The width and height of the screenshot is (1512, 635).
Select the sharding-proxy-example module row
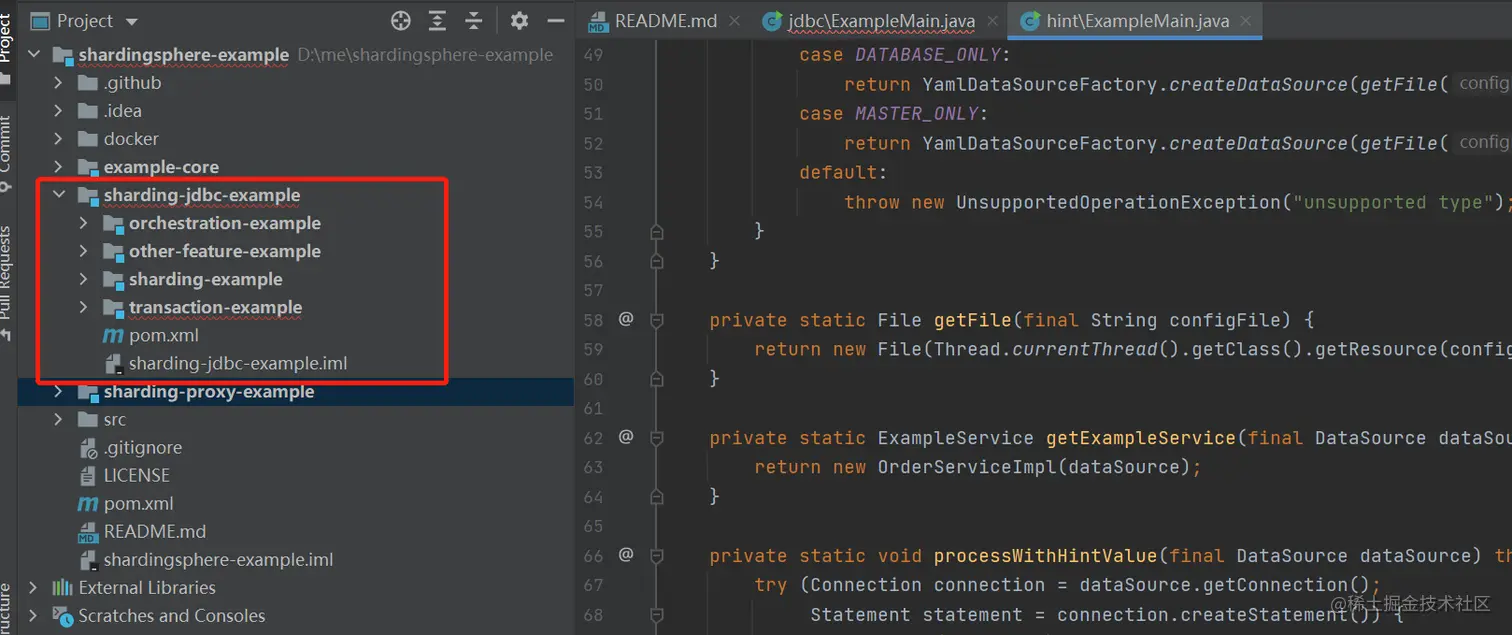(x=295, y=391)
